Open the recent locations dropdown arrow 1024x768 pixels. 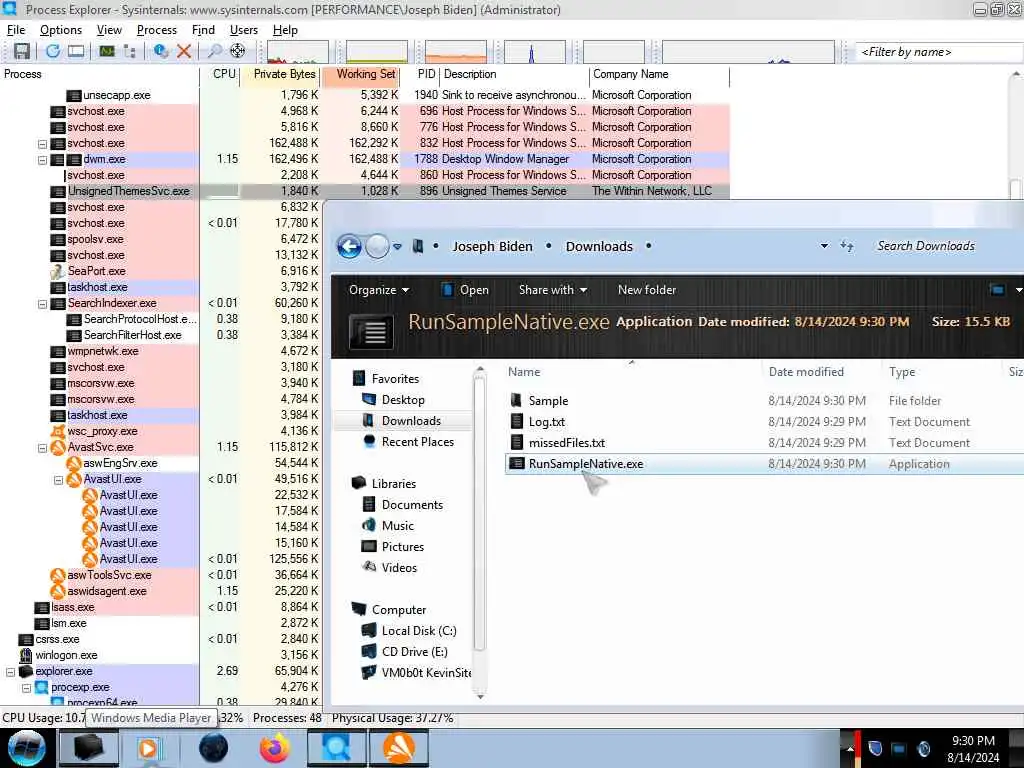click(398, 247)
